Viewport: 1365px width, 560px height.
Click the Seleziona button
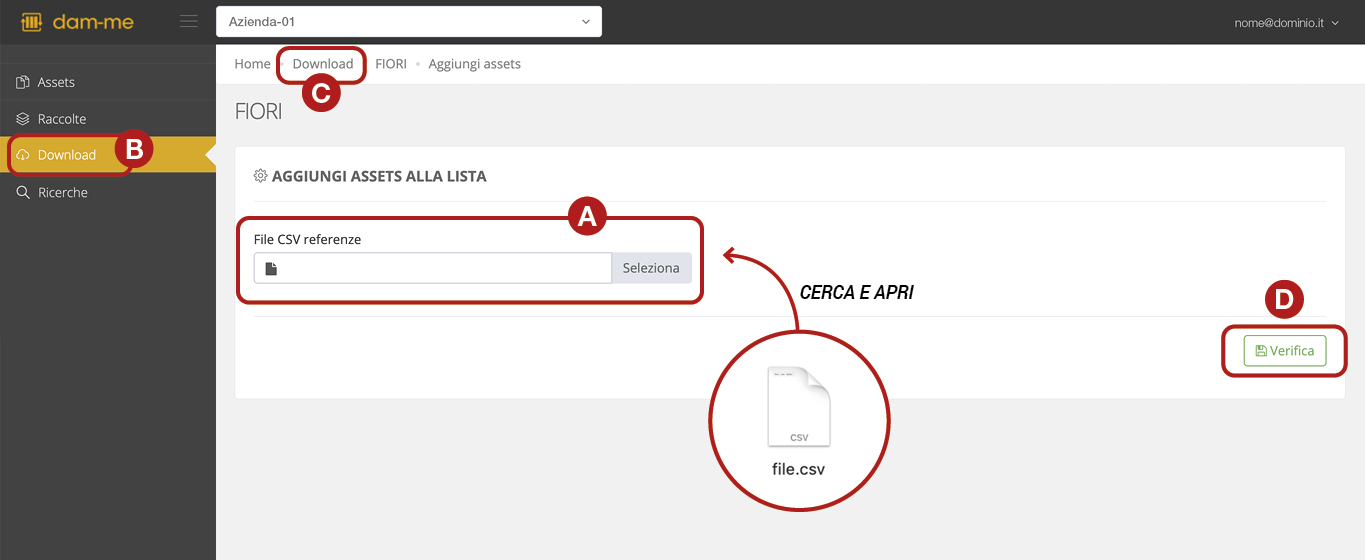pos(651,268)
